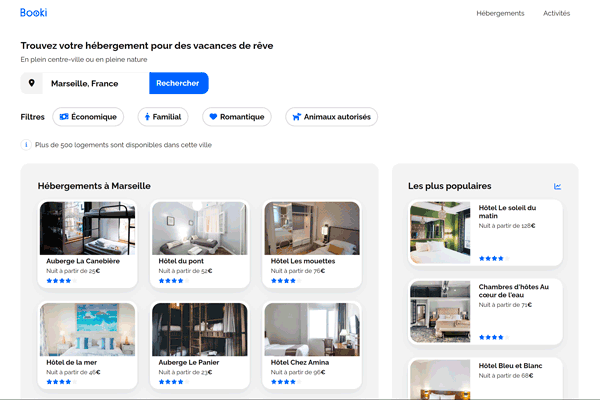The image size is (600, 400).
Task: Open Hôtel de la mer photo
Action: point(87,330)
